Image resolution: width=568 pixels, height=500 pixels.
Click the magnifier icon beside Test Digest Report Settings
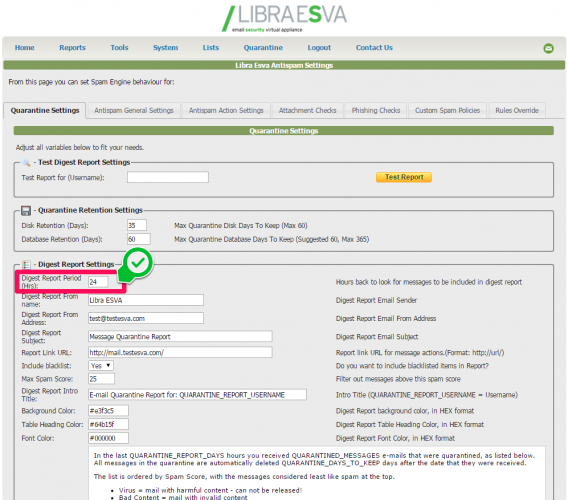[26, 162]
